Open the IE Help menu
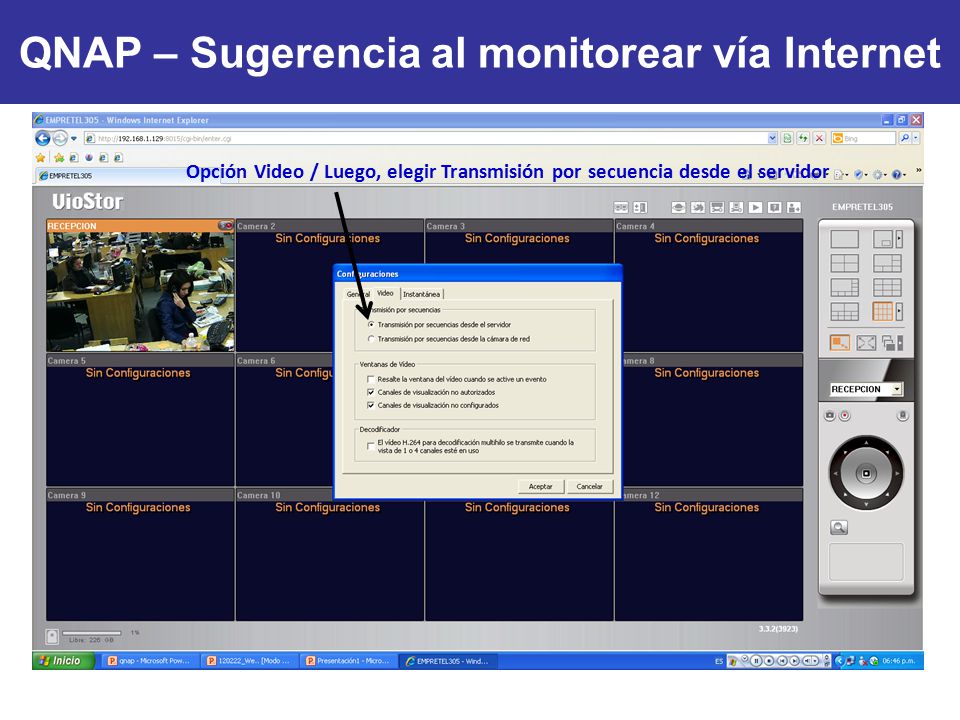This screenshot has width=960, height=720. click(899, 175)
